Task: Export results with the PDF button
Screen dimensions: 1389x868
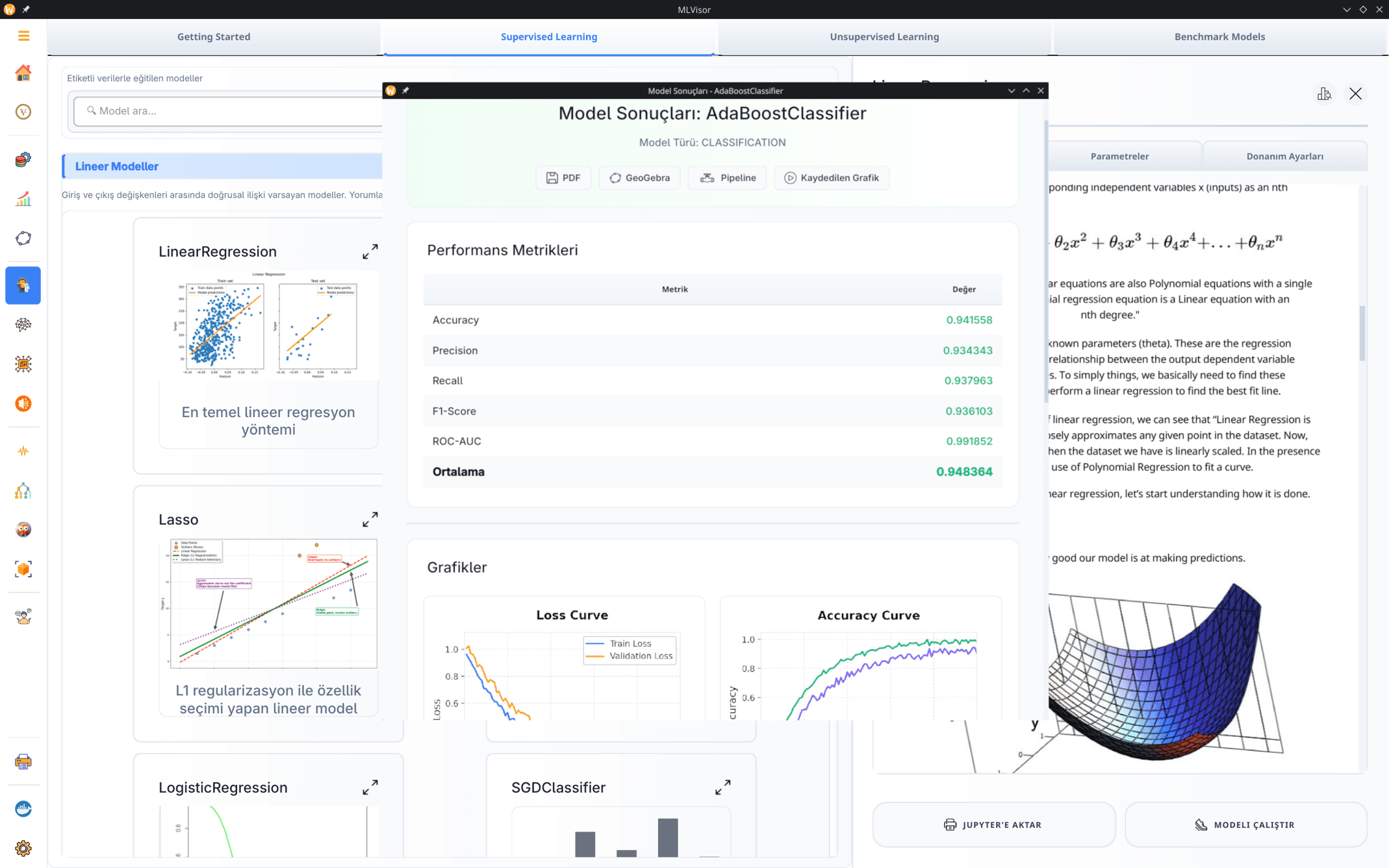Action: click(x=563, y=178)
